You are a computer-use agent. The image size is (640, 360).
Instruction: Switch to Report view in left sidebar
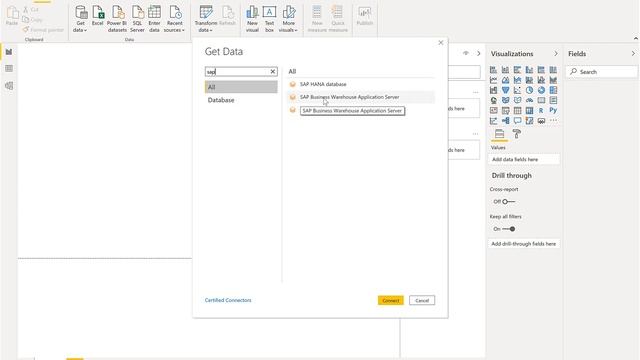(9, 52)
